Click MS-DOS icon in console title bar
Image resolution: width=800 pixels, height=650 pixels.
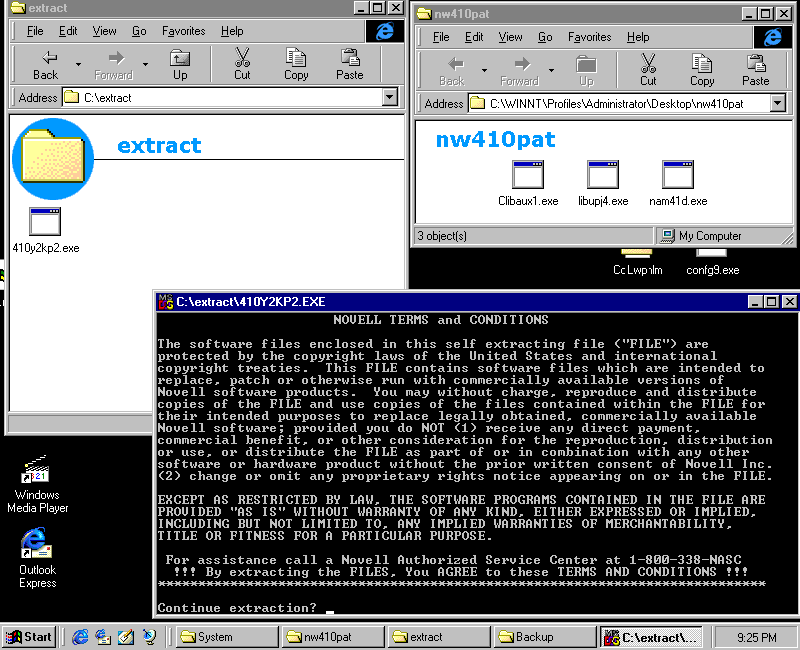166,302
